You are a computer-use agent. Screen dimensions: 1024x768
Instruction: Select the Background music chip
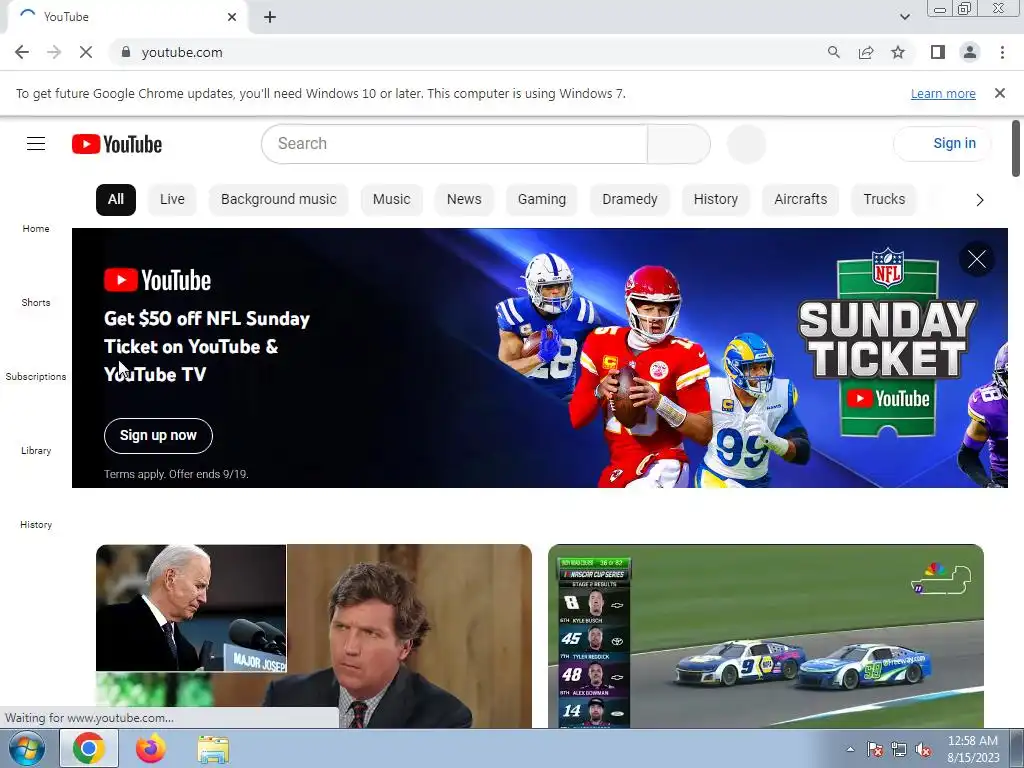279,200
